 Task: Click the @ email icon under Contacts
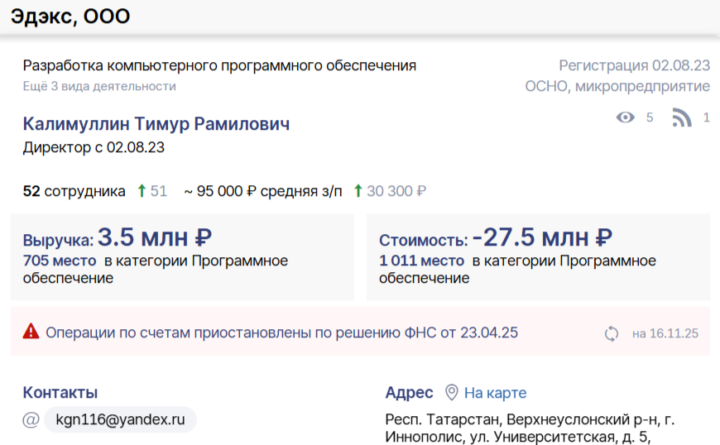(x=31, y=420)
